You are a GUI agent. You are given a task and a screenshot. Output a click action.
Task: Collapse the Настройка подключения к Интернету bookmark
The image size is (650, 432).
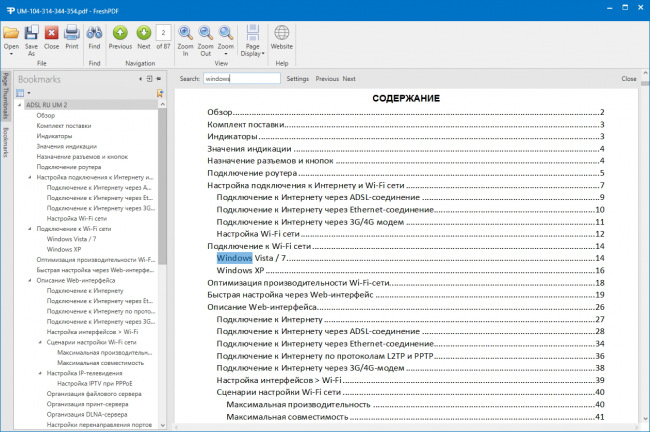(x=30, y=177)
